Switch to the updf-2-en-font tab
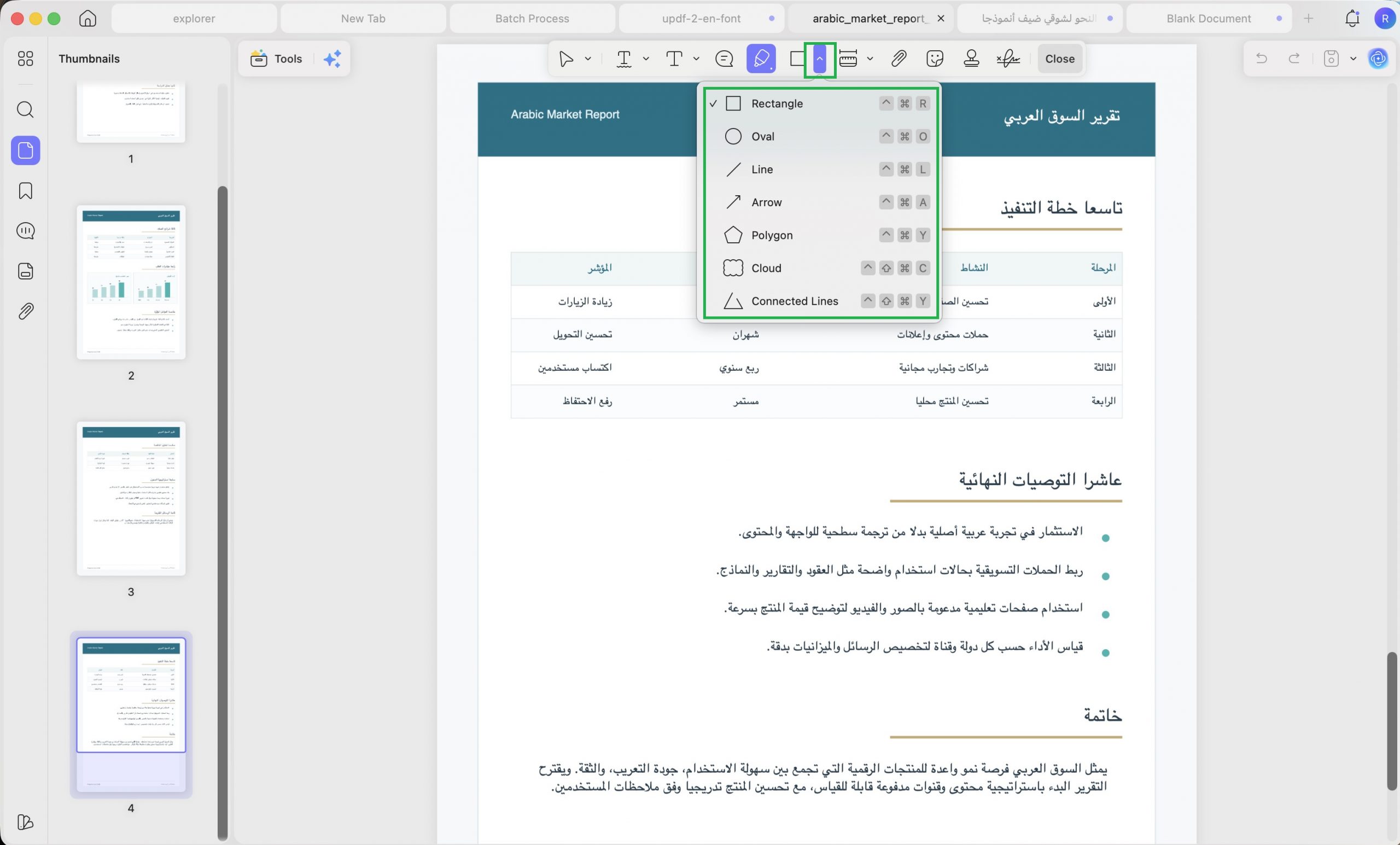Screen dimensions: 1400x845 (x=701, y=18)
